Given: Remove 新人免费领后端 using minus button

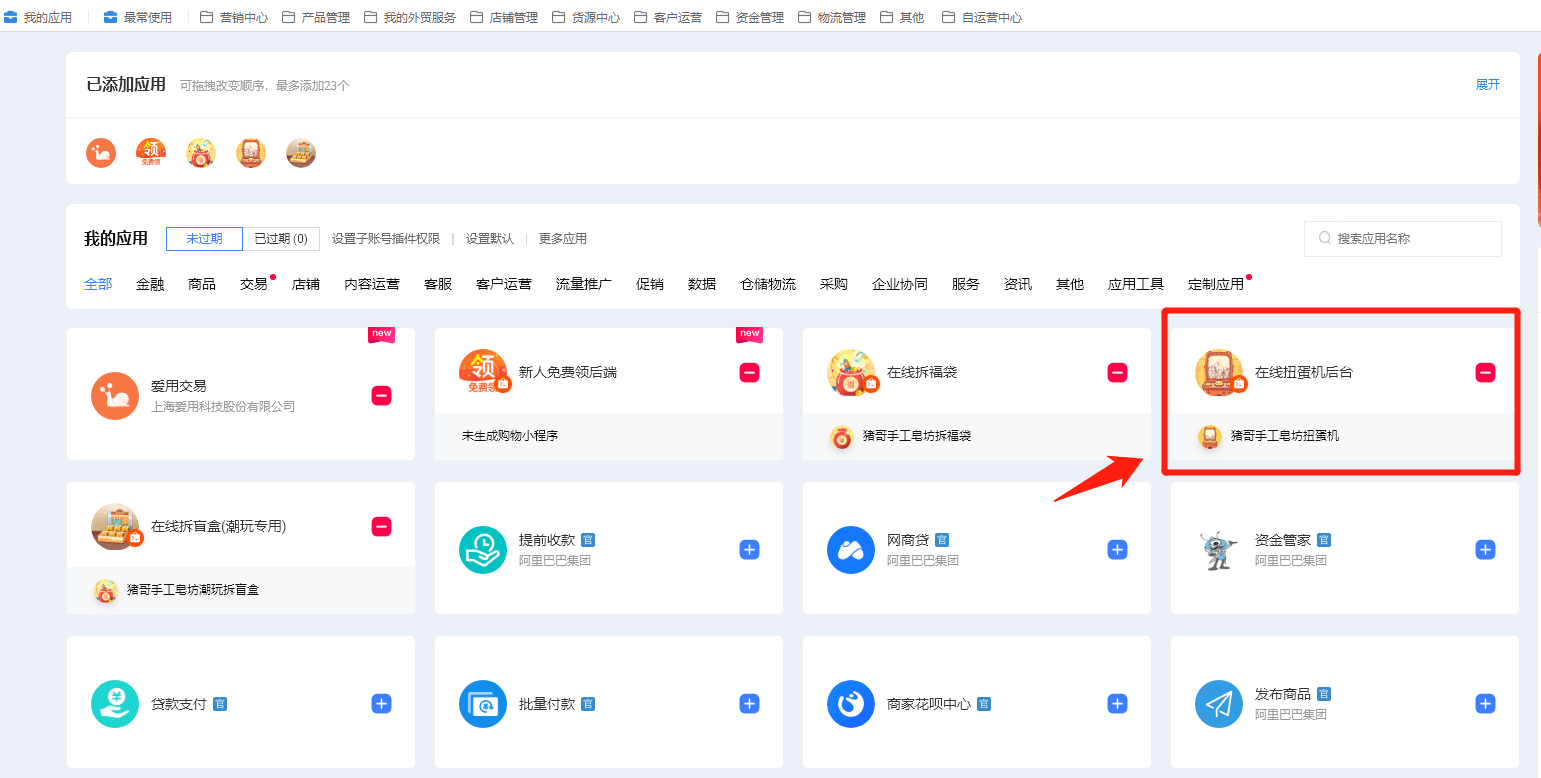Looking at the screenshot, I should [x=749, y=373].
